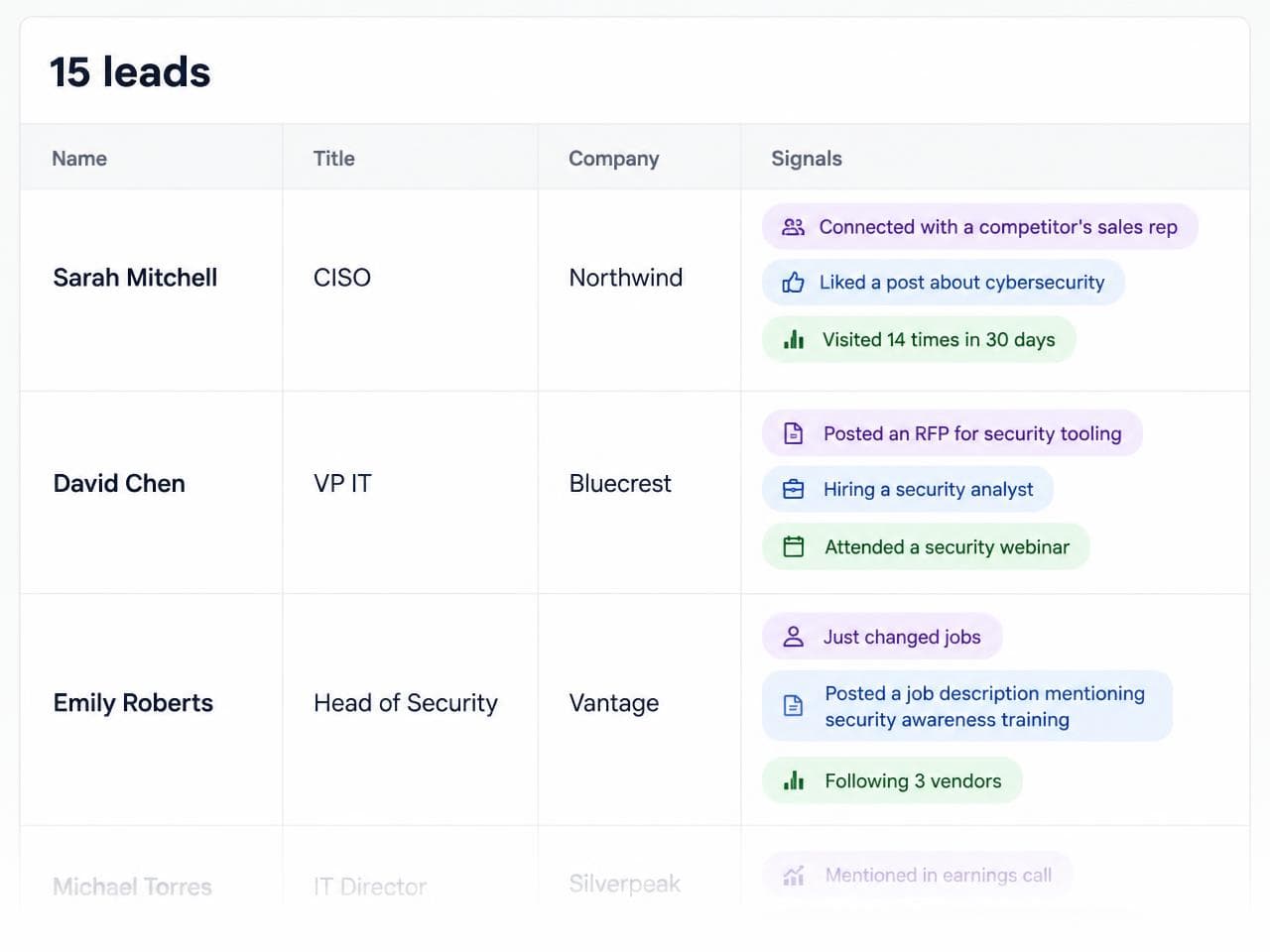Click the Northwind company cell
The width and height of the screenshot is (1270, 952).
[x=626, y=278]
